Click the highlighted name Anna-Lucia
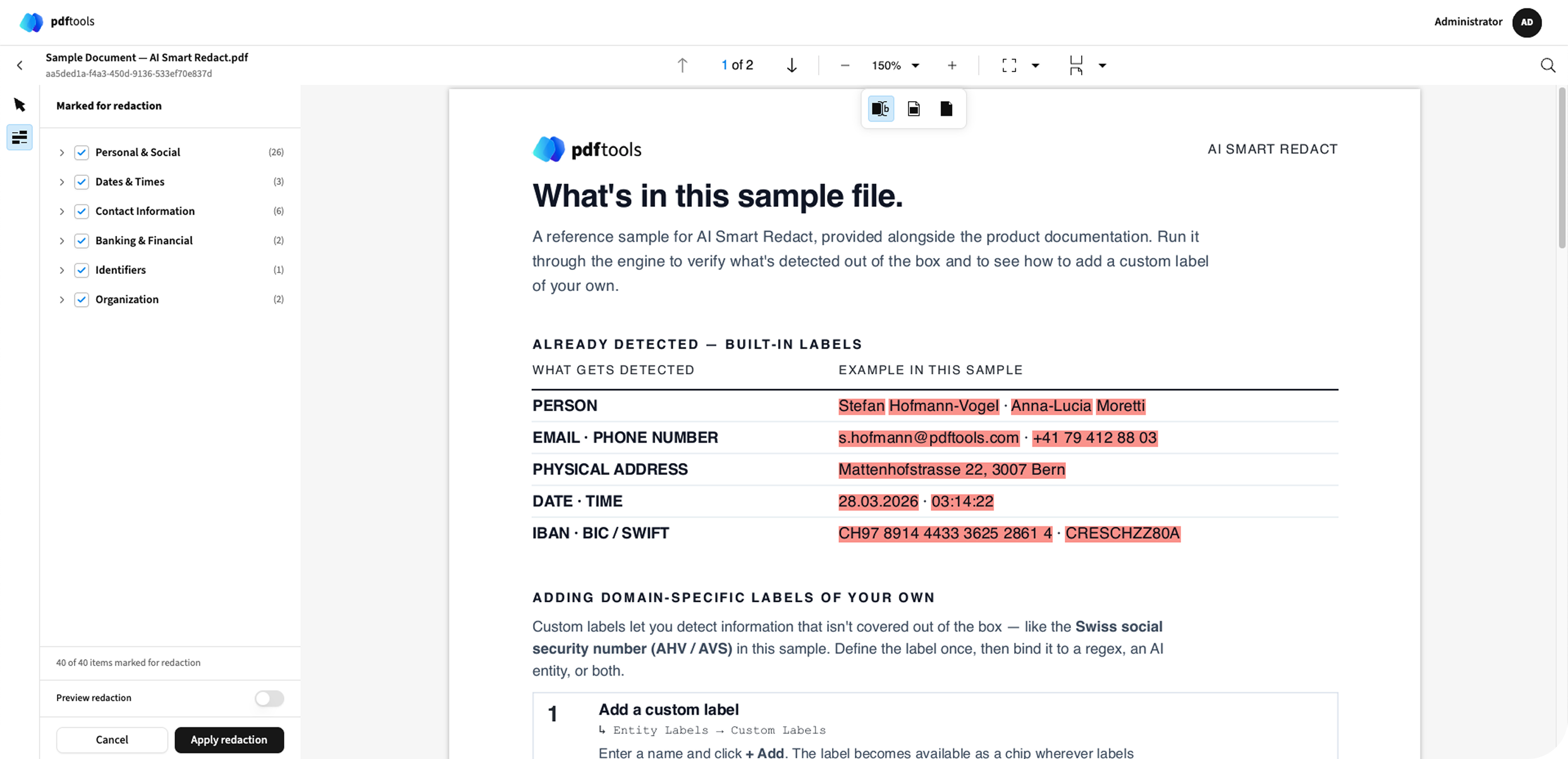1568x759 pixels. 1051,406
